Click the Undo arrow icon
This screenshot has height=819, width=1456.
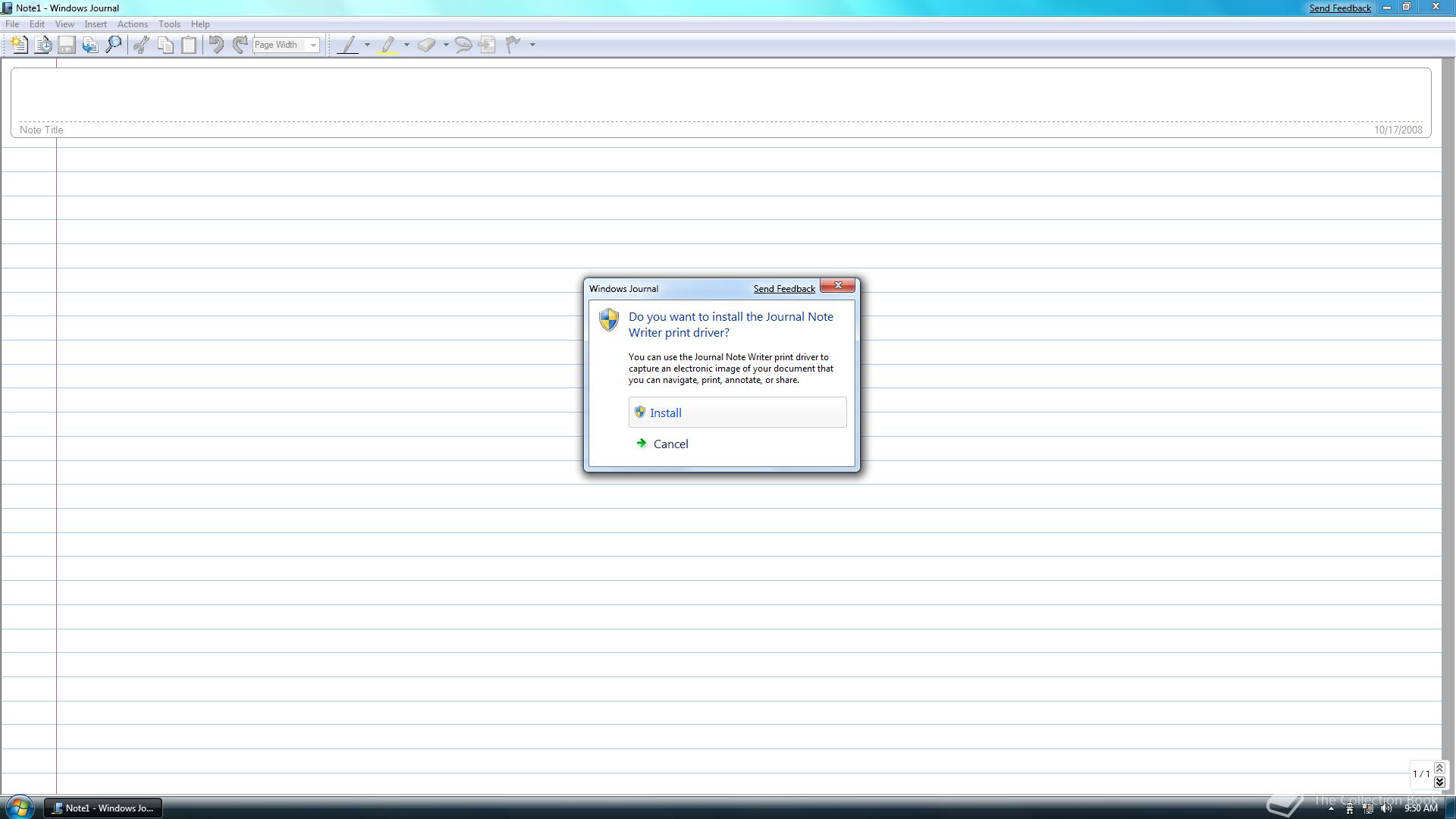(216, 45)
